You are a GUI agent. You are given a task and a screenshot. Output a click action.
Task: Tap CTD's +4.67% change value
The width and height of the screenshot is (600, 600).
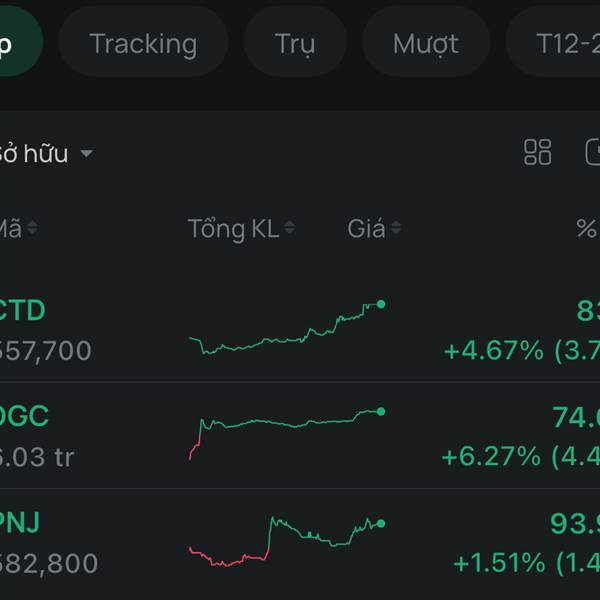[x=494, y=351]
